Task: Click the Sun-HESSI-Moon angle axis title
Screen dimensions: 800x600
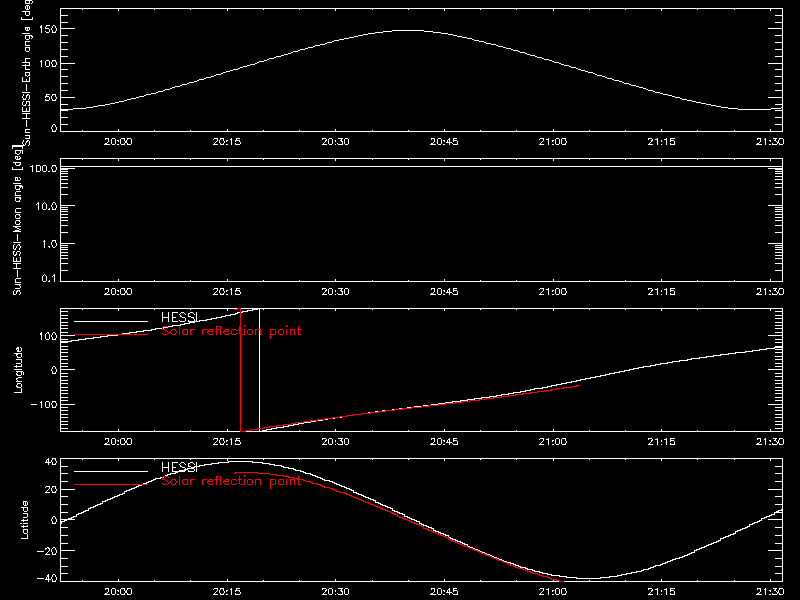Action: pos(17,220)
